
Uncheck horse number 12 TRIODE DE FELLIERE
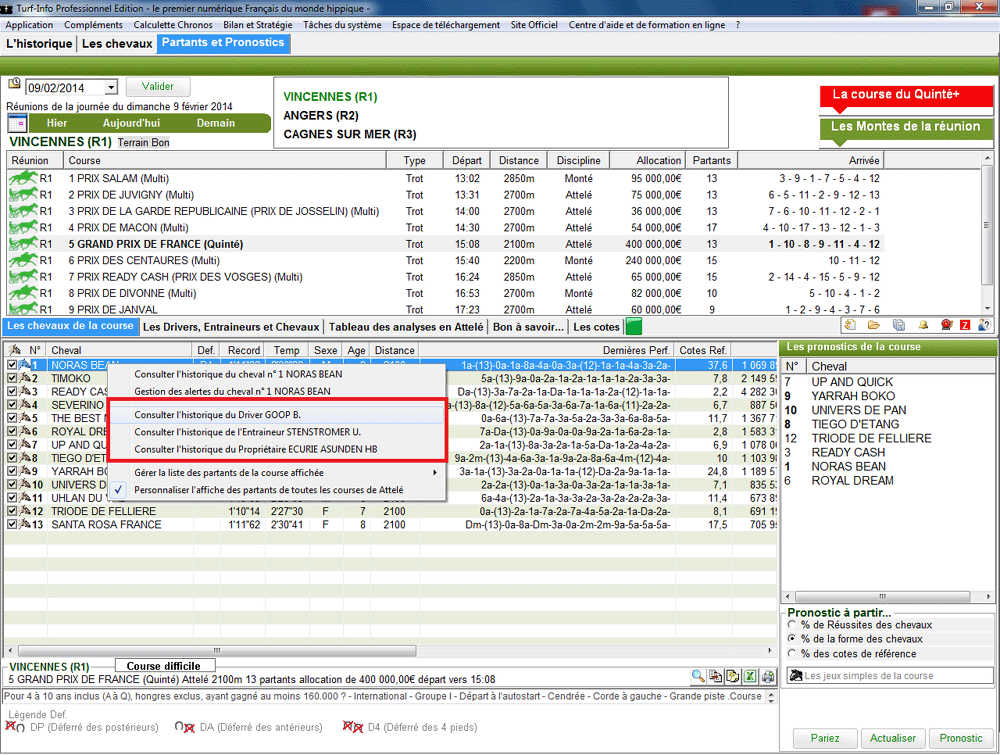point(12,511)
